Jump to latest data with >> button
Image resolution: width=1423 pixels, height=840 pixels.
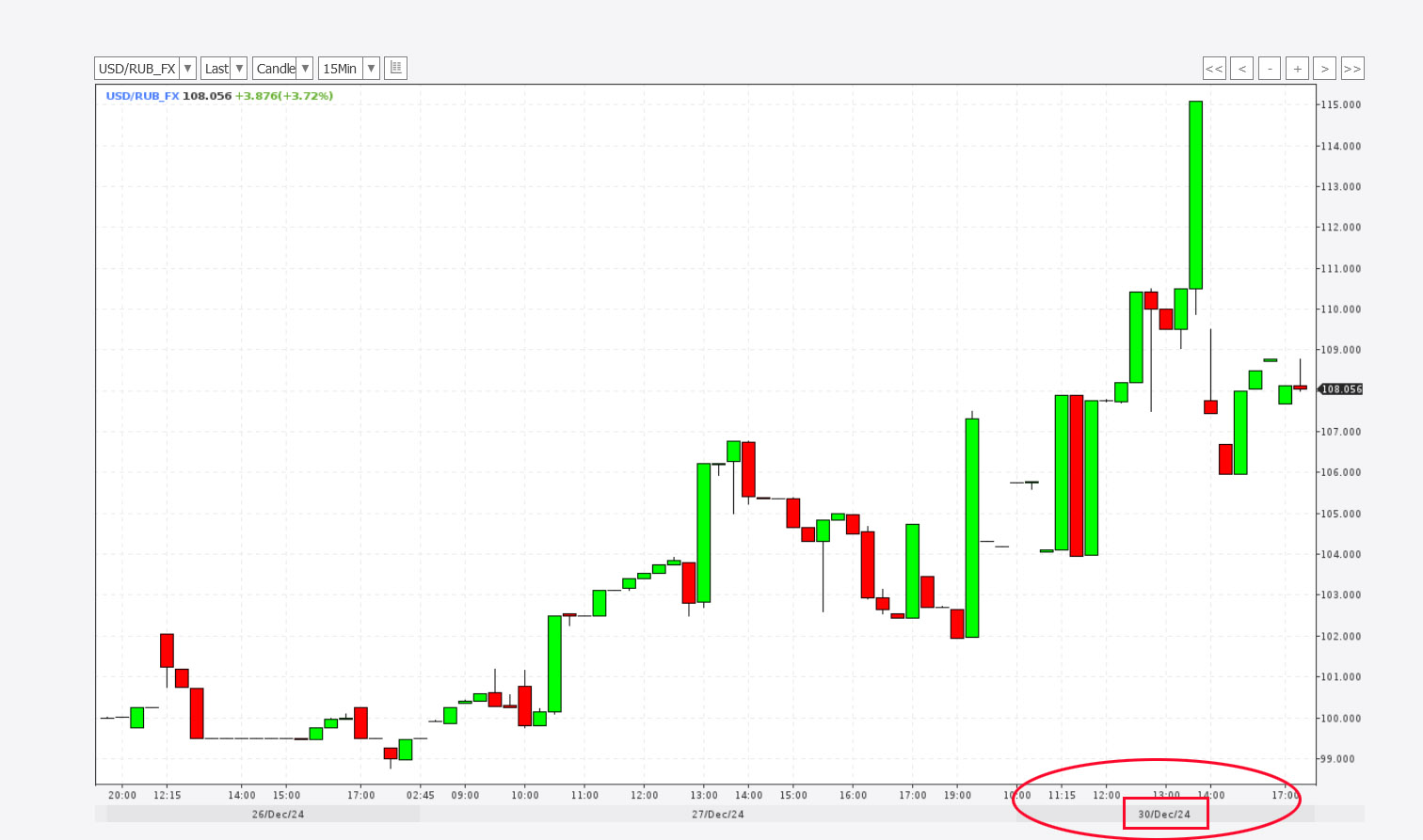pyautogui.click(x=1352, y=69)
